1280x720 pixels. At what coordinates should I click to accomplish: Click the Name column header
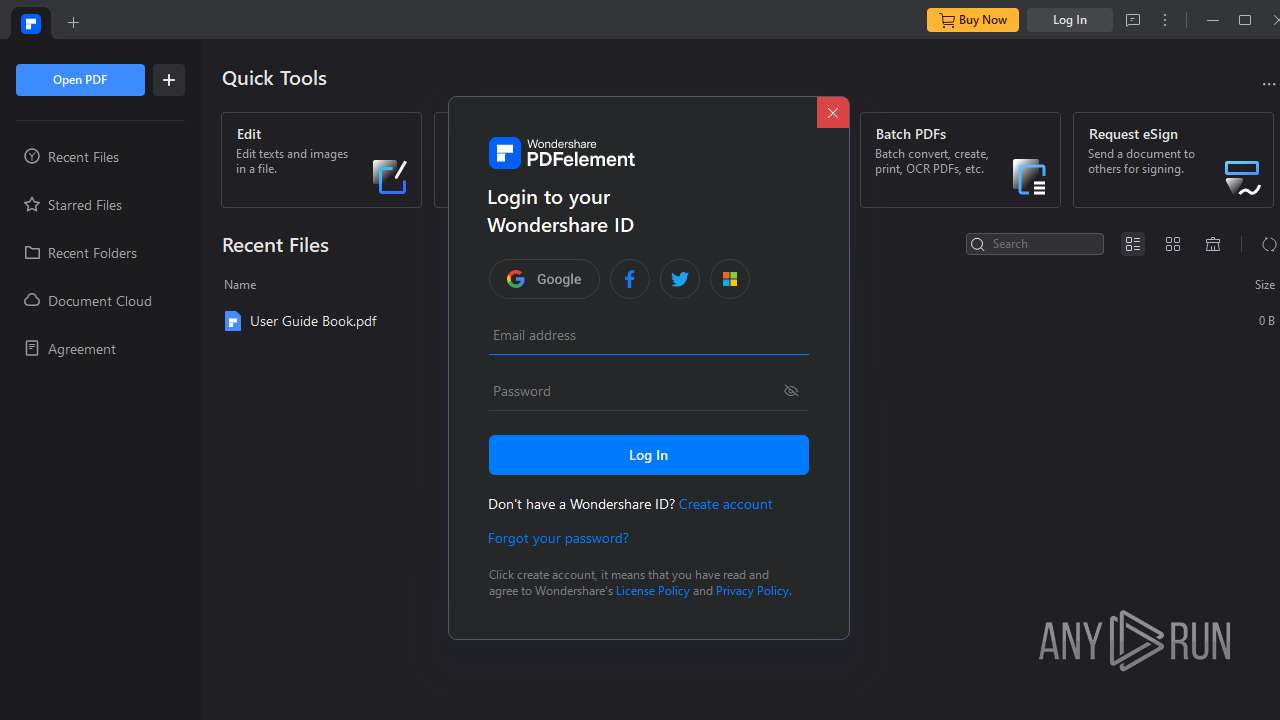pyautogui.click(x=240, y=285)
